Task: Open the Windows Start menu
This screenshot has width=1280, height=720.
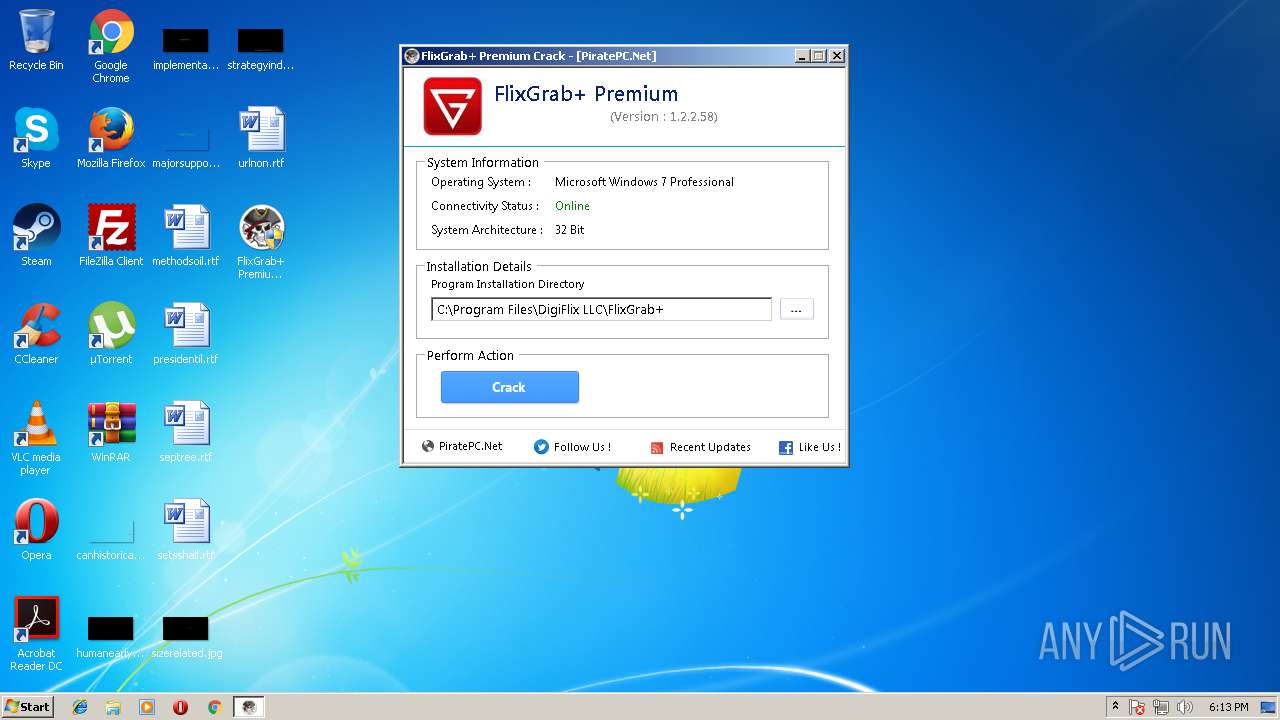Action: [27, 707]
